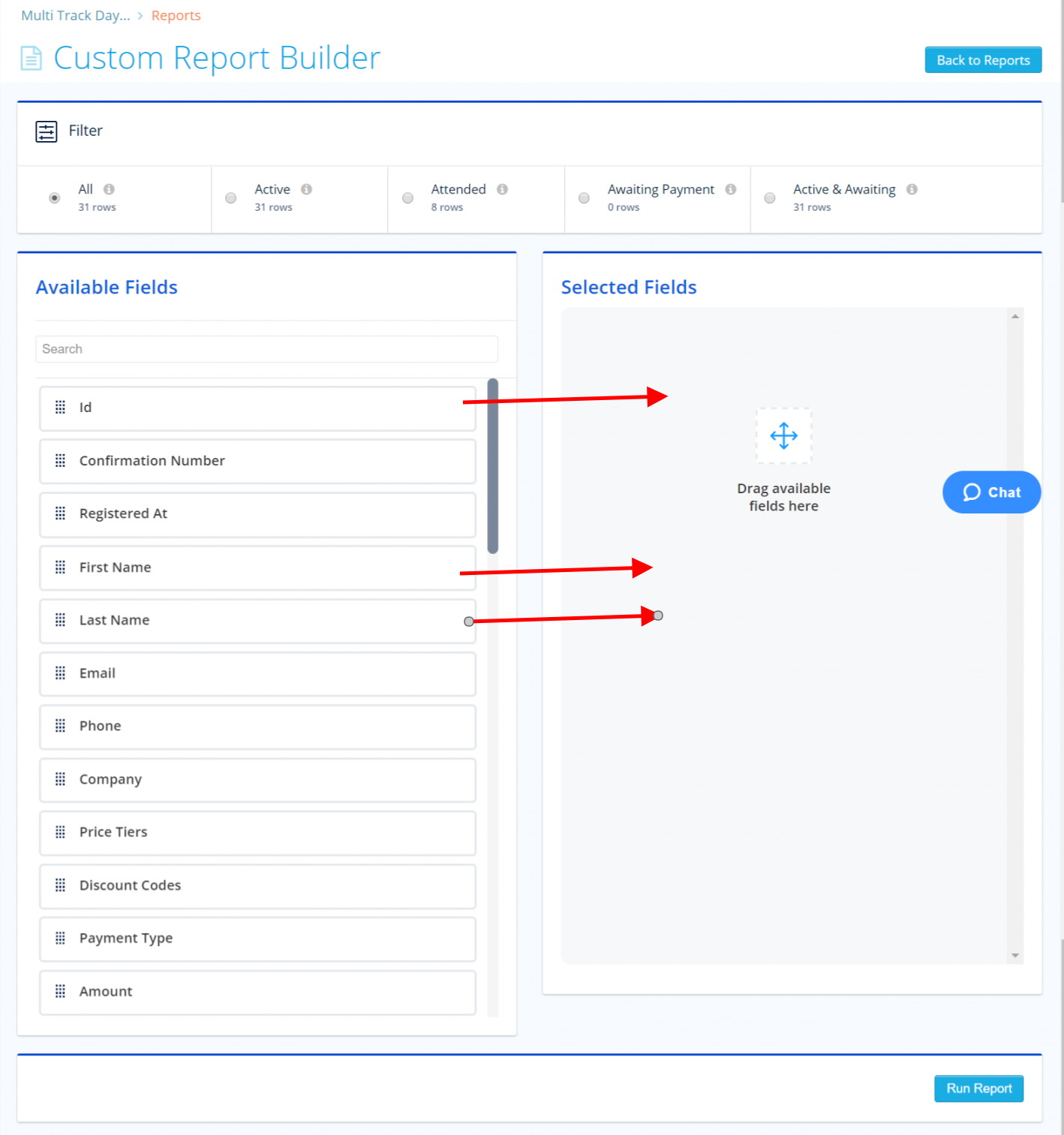Click the move arrows icon in Selected Fields
Image resolution: width=1064 pixels, height=1135 pixels.
(x=784, y=435)
